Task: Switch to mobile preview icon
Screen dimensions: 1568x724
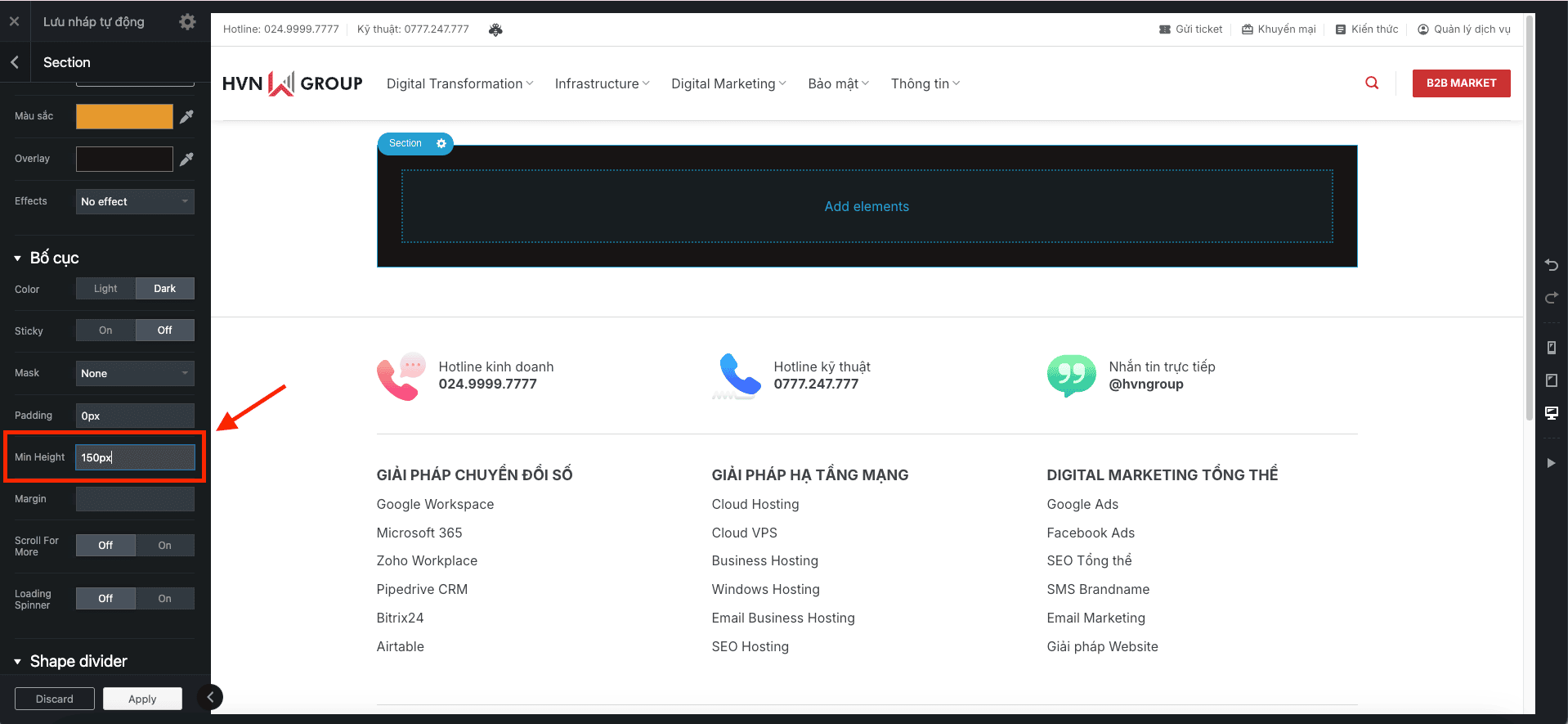Action: 1551,348
